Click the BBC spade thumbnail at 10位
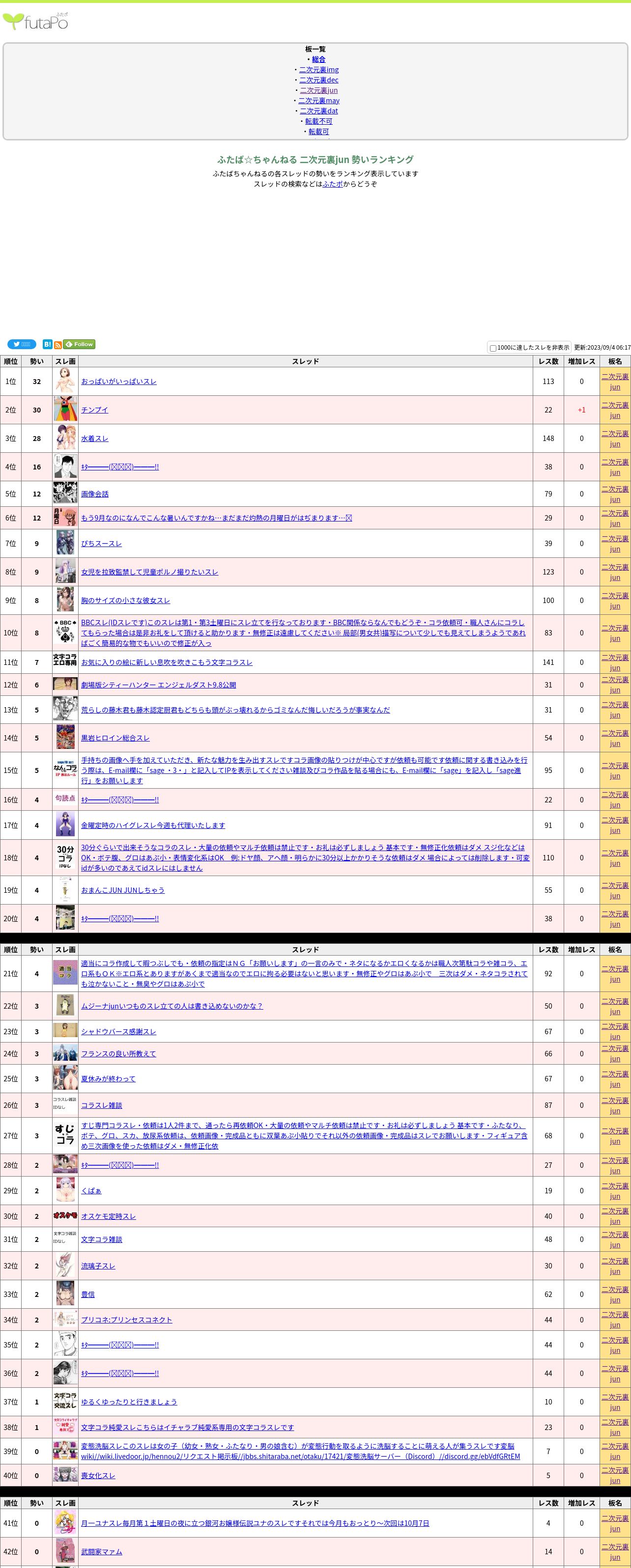Viewport: 631px width, 1568px height. (x=65, y=632)
